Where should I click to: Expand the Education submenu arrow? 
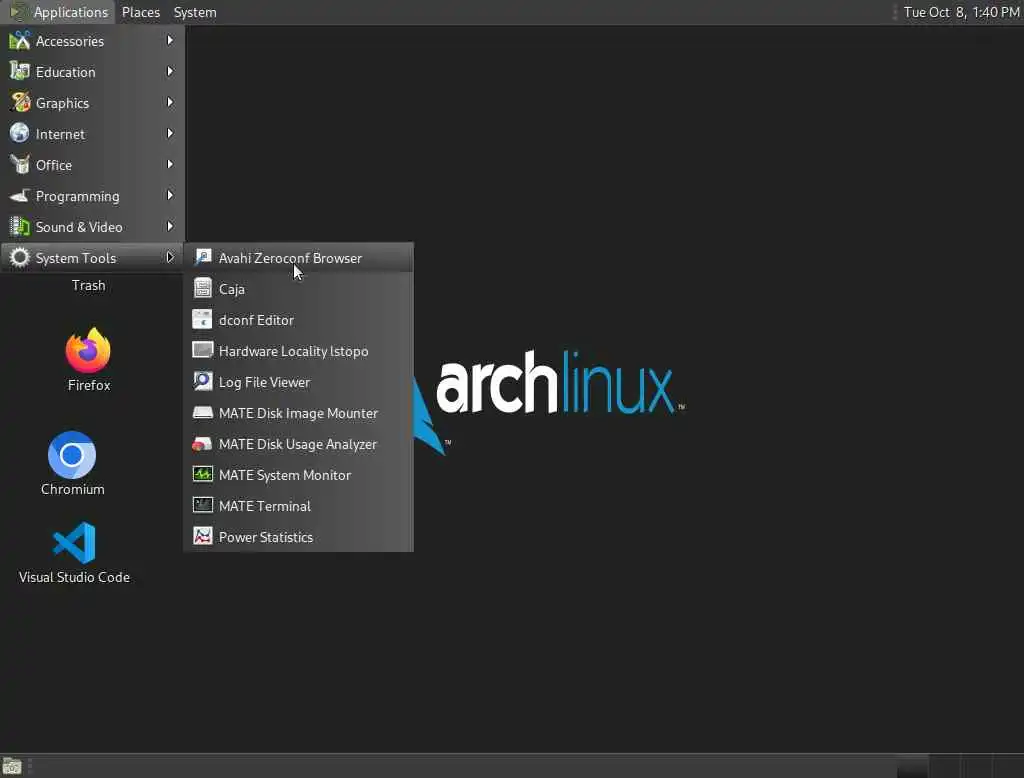click(170, 71)
